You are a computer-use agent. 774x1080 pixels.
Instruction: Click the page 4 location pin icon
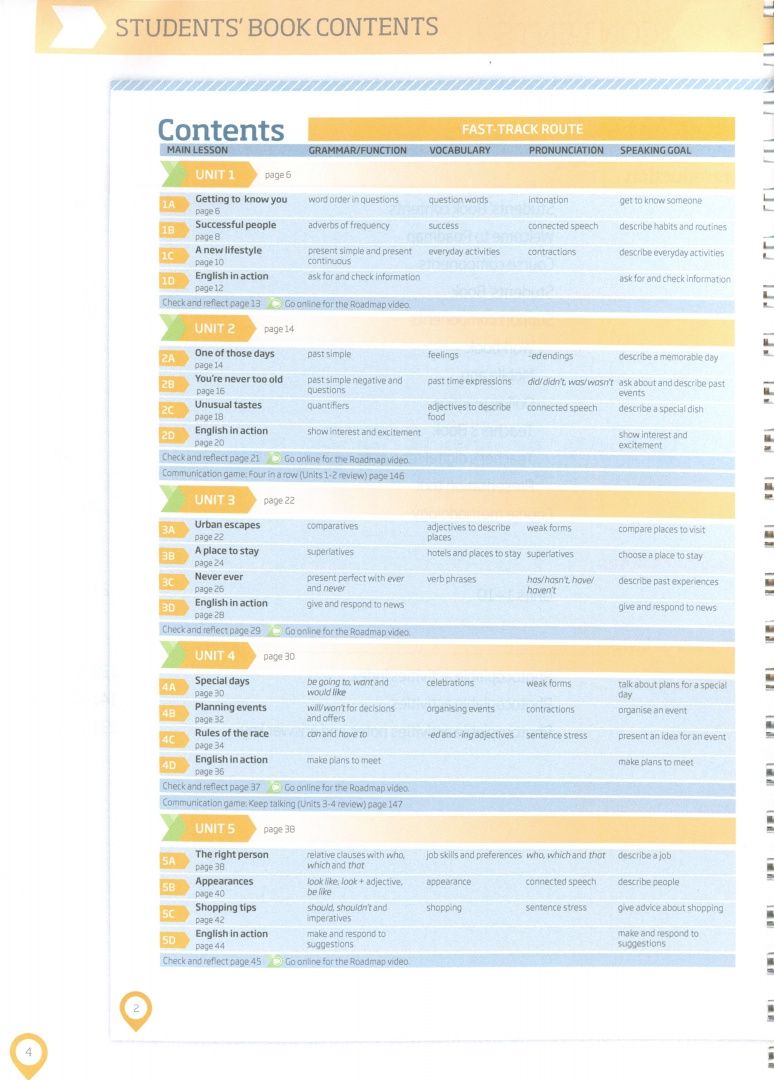28,1055
